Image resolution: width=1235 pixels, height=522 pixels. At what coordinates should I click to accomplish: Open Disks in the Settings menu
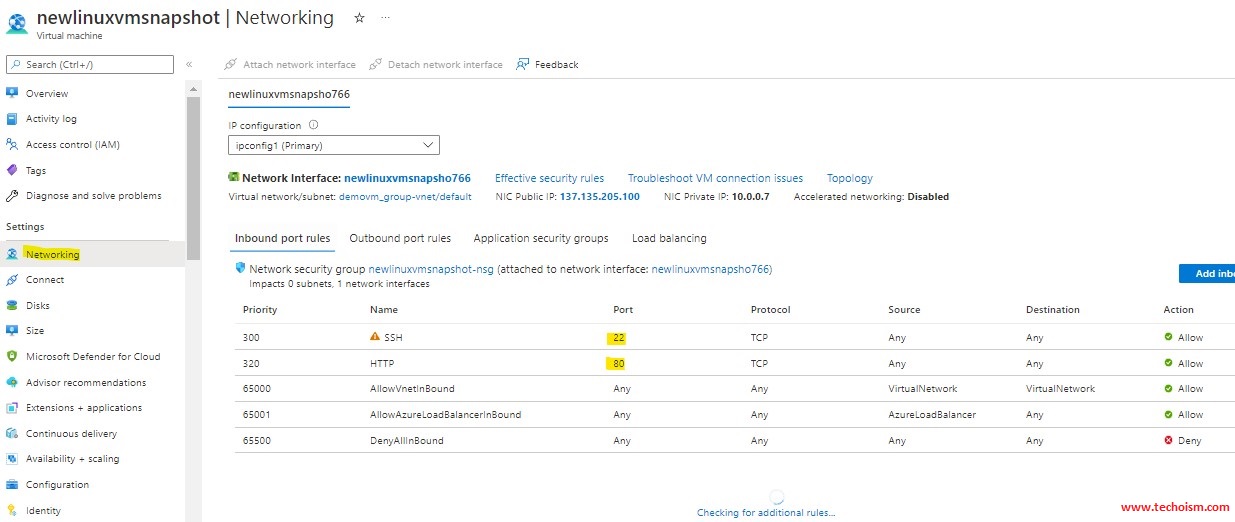[x=38, y=305]
